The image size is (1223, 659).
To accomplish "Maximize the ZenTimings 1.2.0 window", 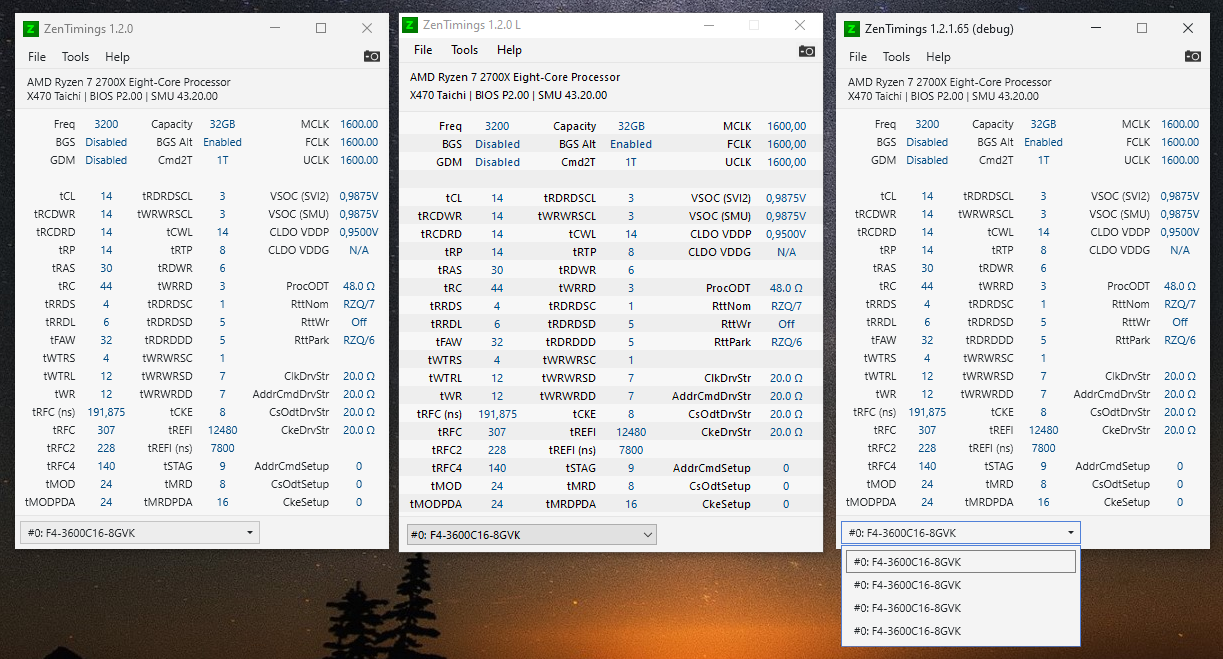I will point(321,28).
